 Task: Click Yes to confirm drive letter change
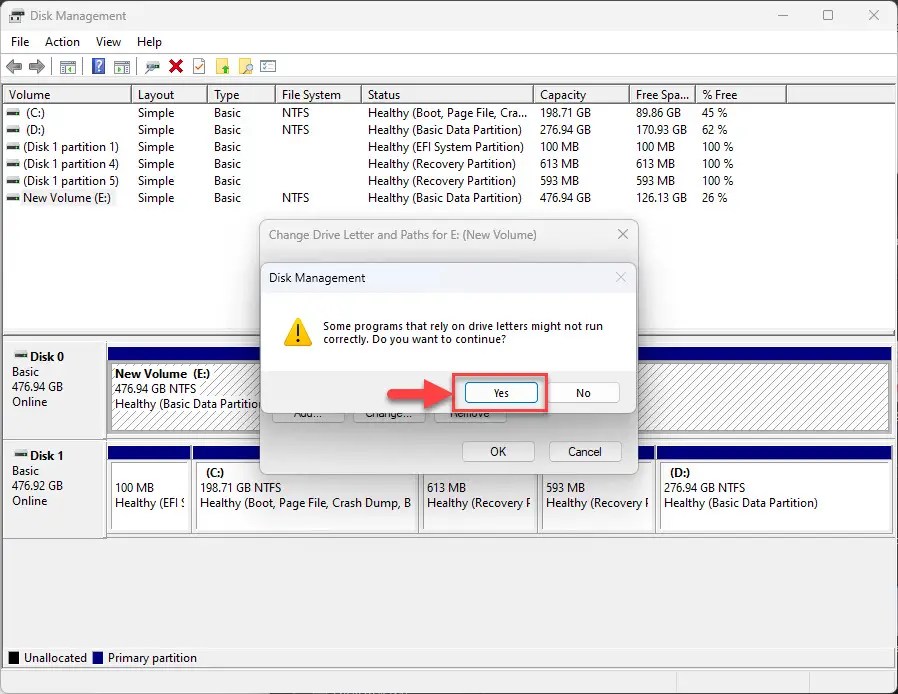tap(499, 392)
